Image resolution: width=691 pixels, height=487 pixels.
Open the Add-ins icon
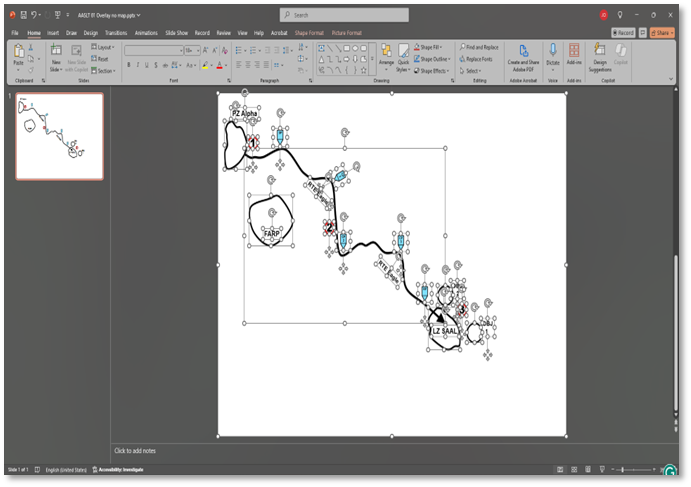click(574, 52)
